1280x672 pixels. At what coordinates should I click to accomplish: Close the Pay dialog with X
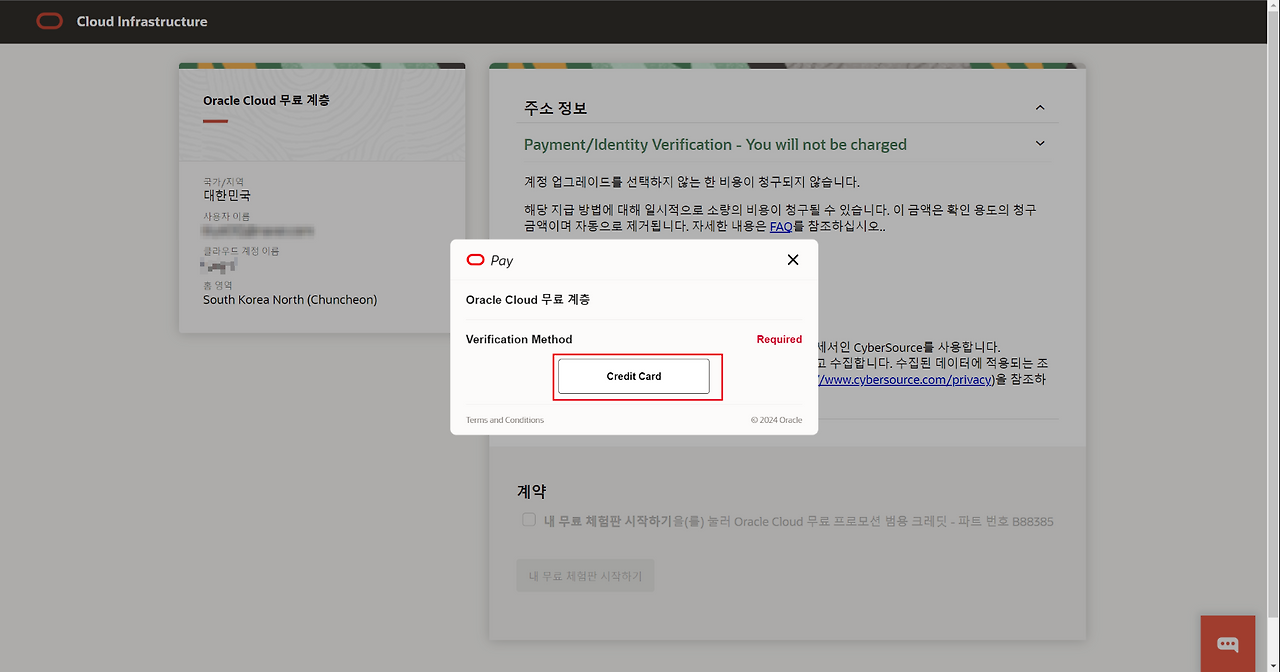coord(793,260)
